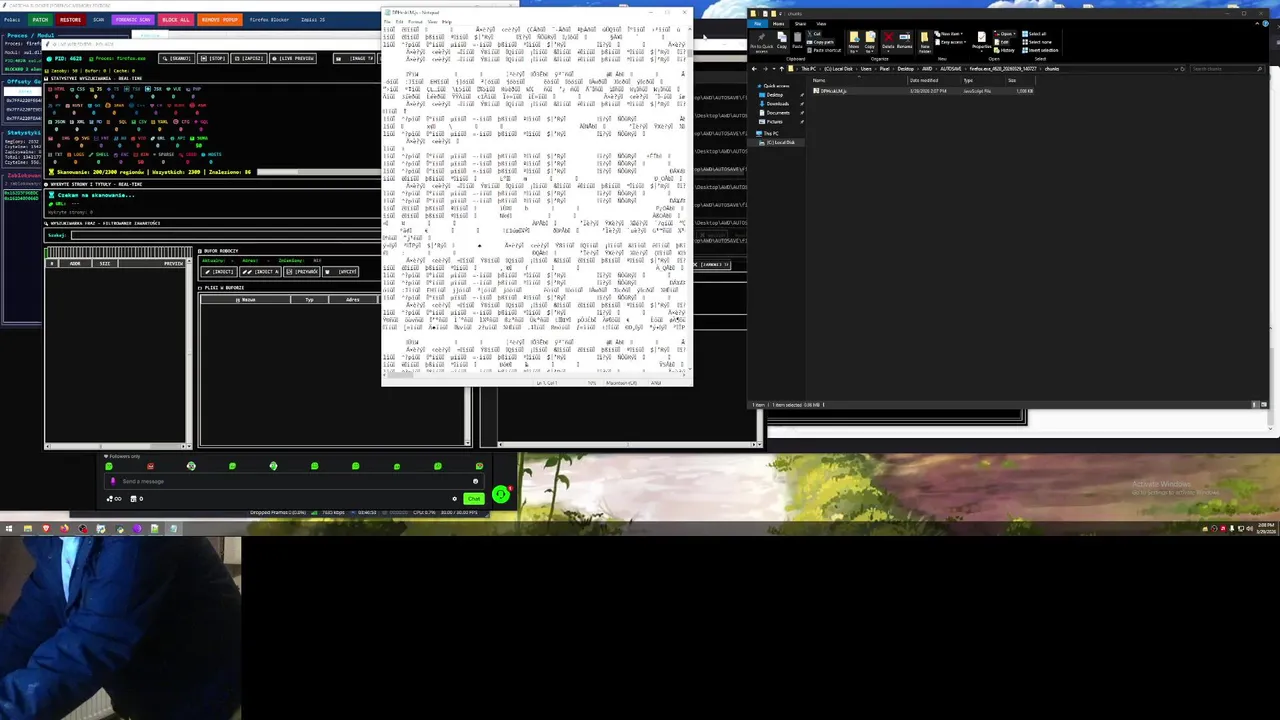The image size is (1280, 720).
Task: Switch to the View ribbon tab
Action: click(x=821, y=24)
